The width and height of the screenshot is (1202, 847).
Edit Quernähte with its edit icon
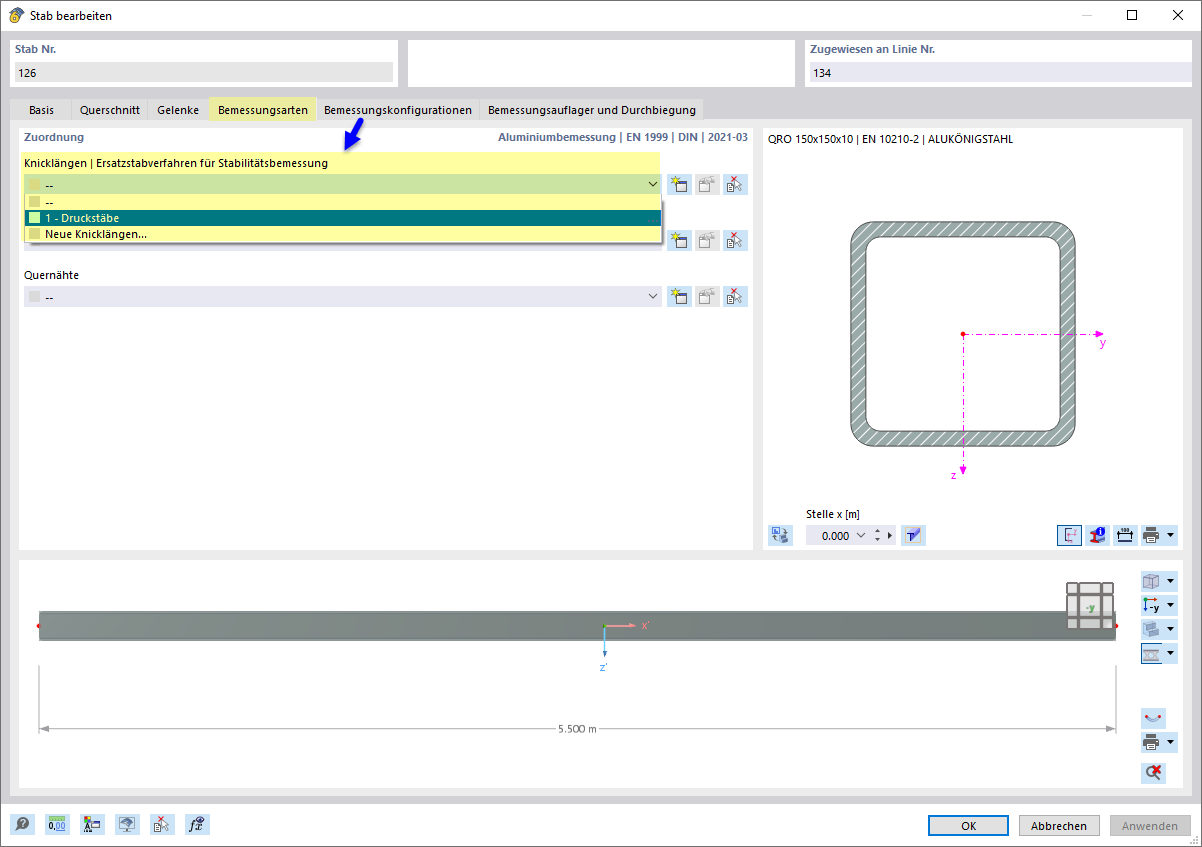point(708,296)
